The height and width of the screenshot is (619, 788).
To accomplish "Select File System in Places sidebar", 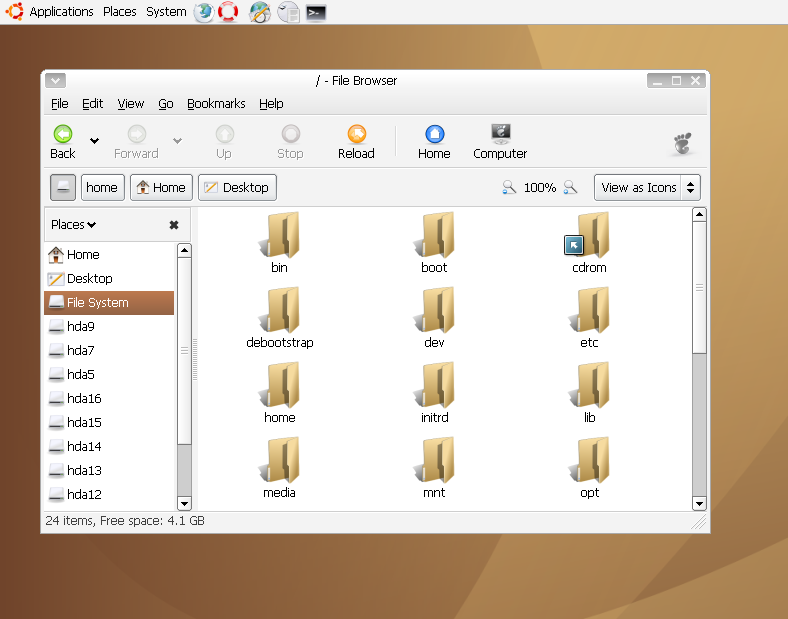I will [109, 303].
